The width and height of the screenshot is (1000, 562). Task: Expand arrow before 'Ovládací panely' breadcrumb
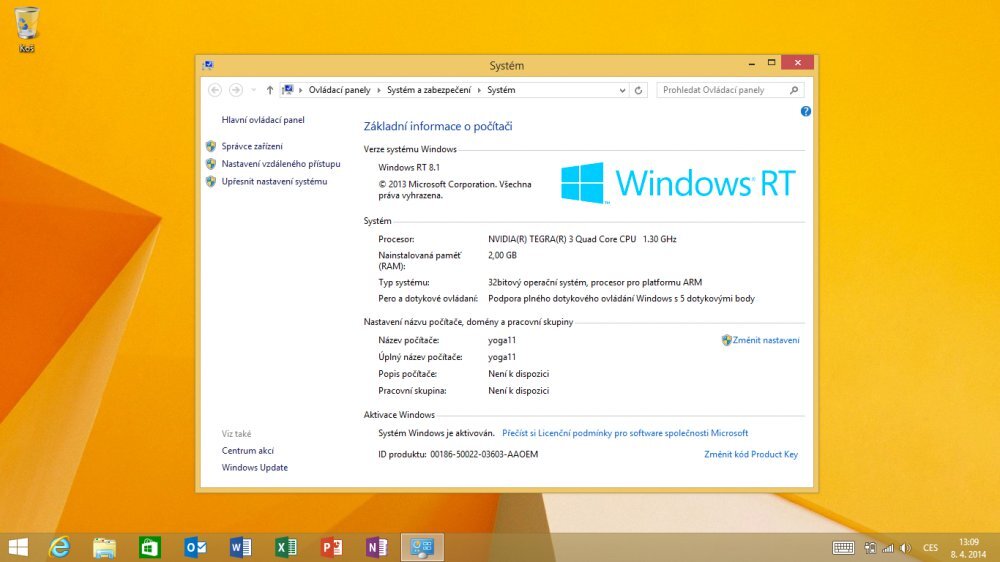coord(300,91)
